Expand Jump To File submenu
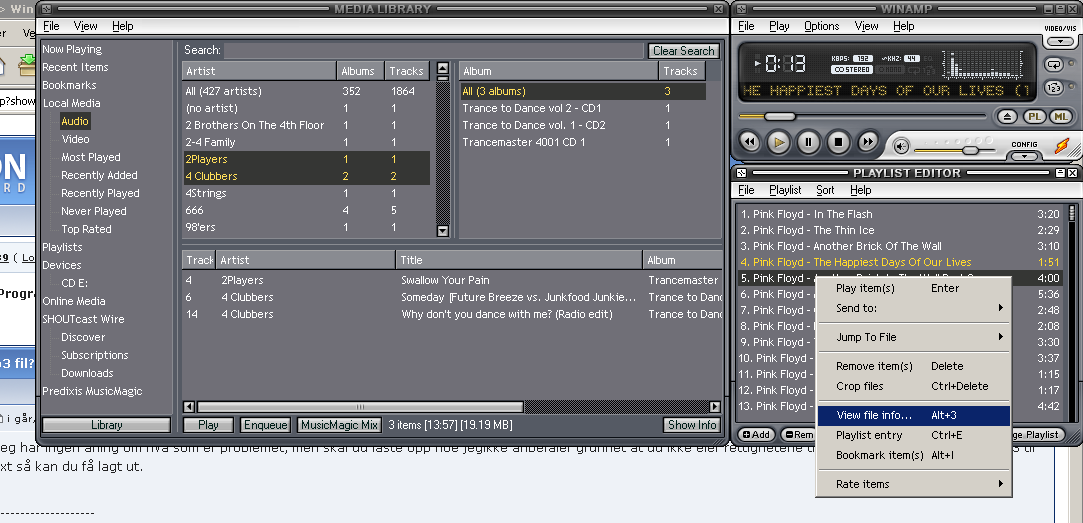1083x523 pixels. click(913, 337)
